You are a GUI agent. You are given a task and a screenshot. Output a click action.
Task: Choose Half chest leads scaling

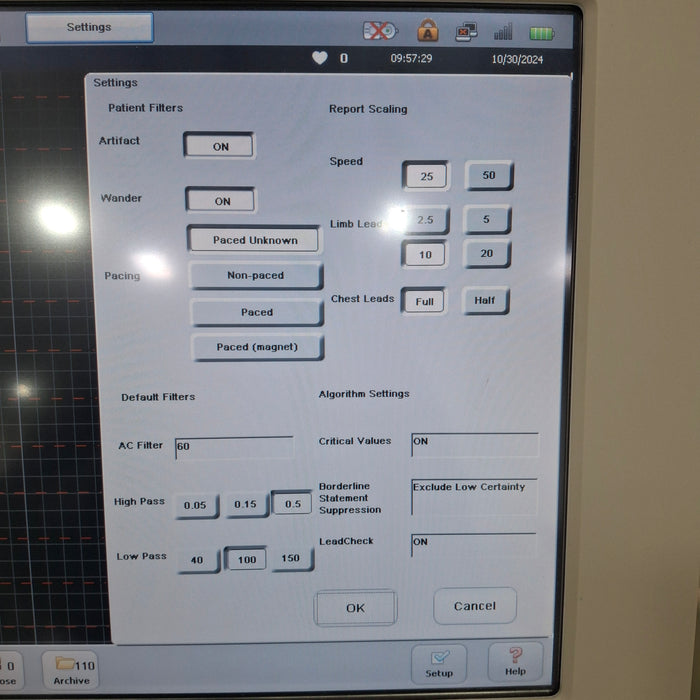(x=485, y=300)
